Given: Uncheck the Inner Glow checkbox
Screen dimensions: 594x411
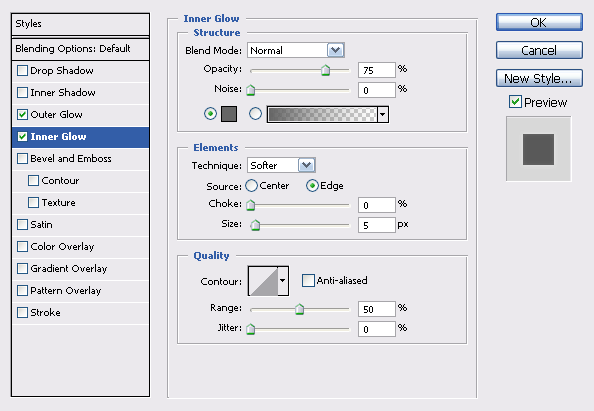Looking at the screenshot, I should (22, 137).
